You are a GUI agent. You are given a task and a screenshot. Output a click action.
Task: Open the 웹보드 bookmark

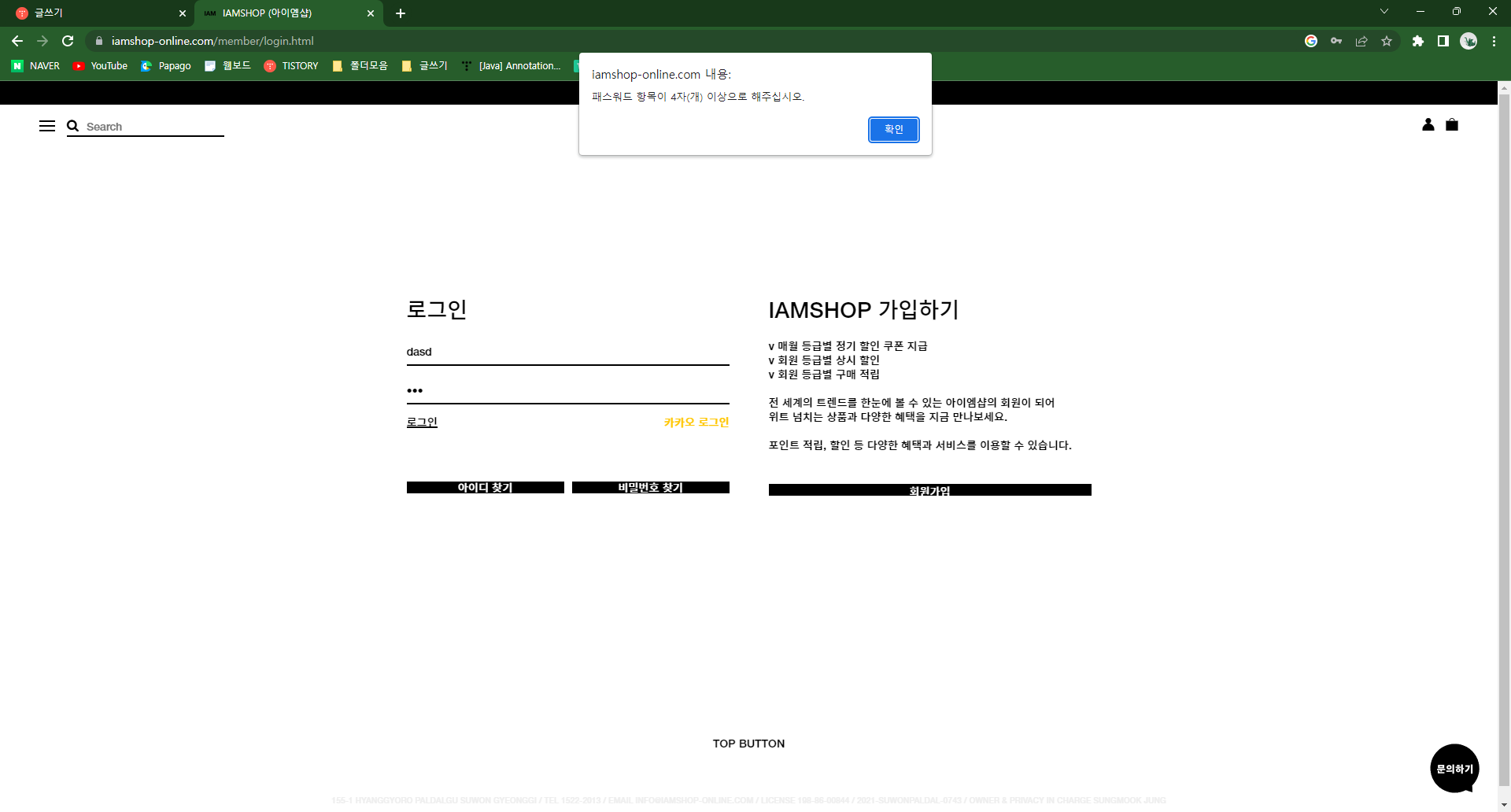coord(227,66)
